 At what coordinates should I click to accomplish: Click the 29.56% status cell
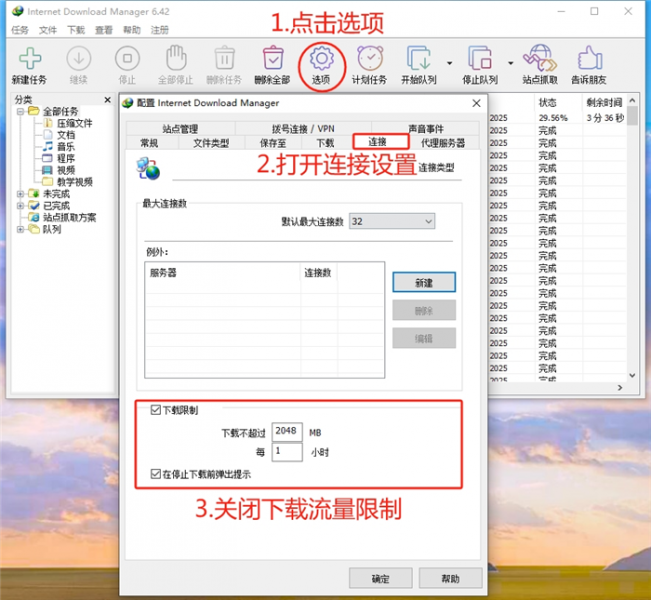pyautogui.click(x=553, y=118)
